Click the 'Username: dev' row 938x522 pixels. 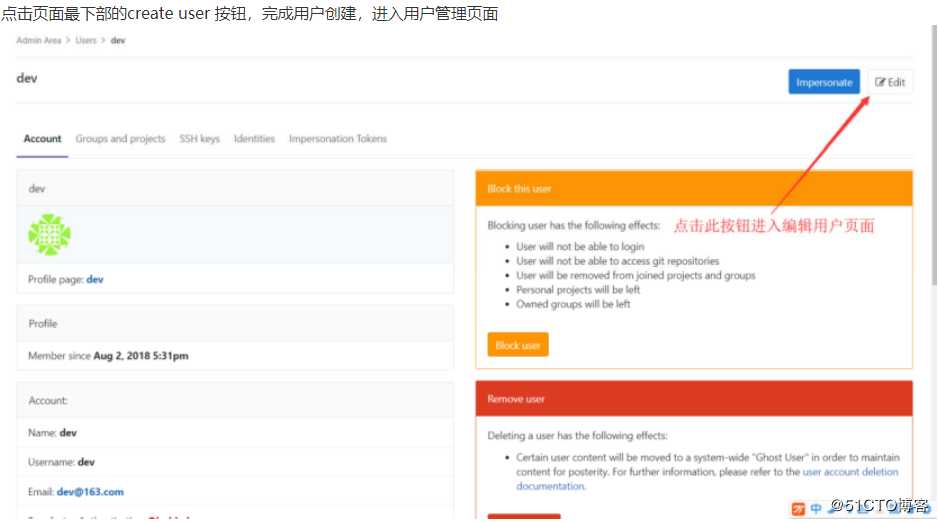pyautogui.click(x=235, y=462)
